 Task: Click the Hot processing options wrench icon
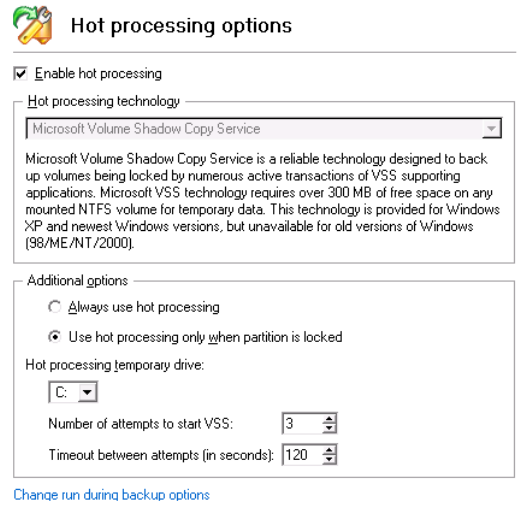click(x=33, y=25)
